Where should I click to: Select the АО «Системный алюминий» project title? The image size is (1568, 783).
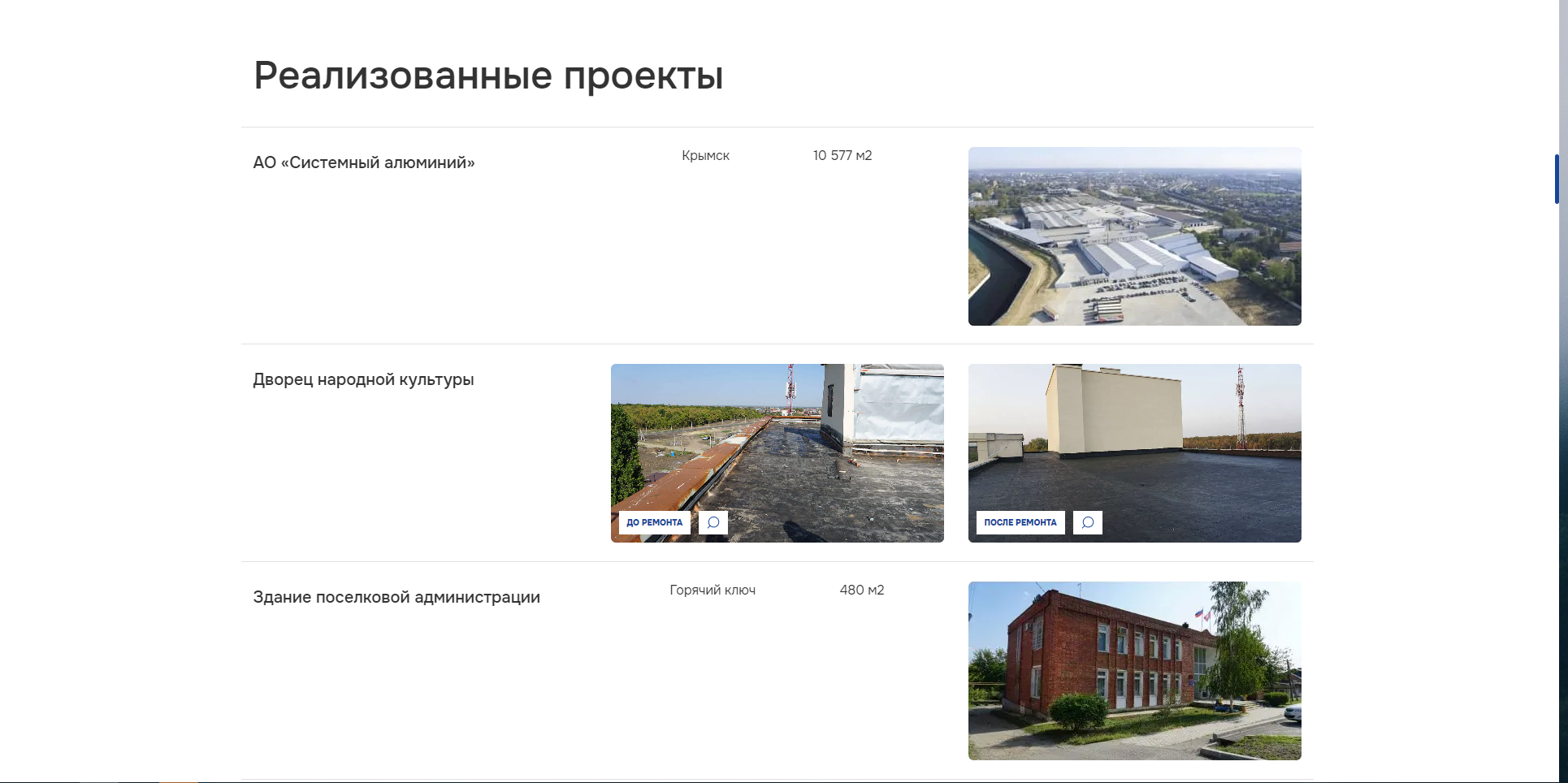[364, 162]
